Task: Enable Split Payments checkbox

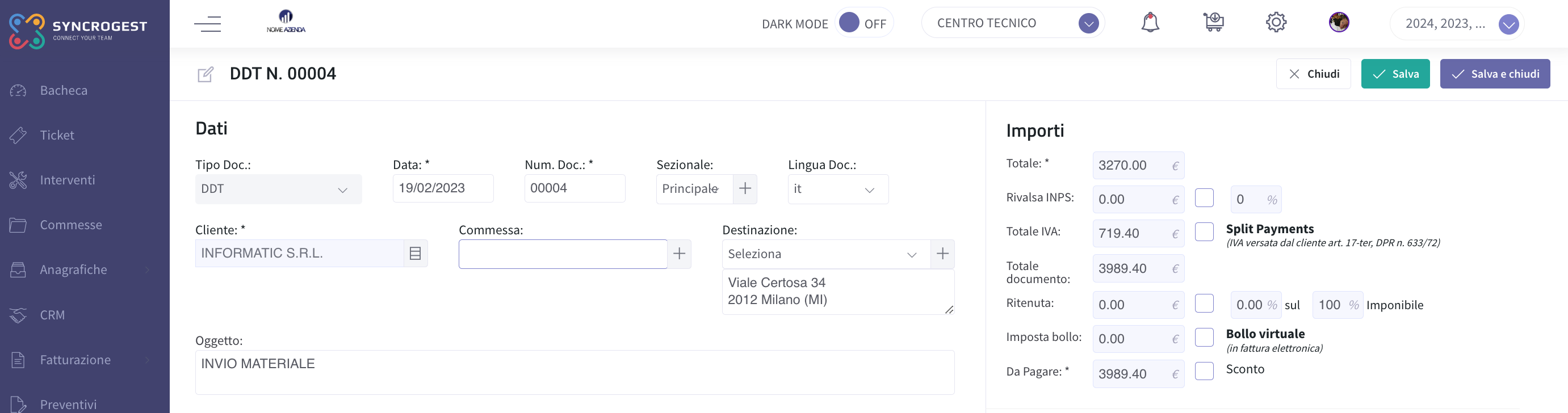Action: tap(1204, 231)
